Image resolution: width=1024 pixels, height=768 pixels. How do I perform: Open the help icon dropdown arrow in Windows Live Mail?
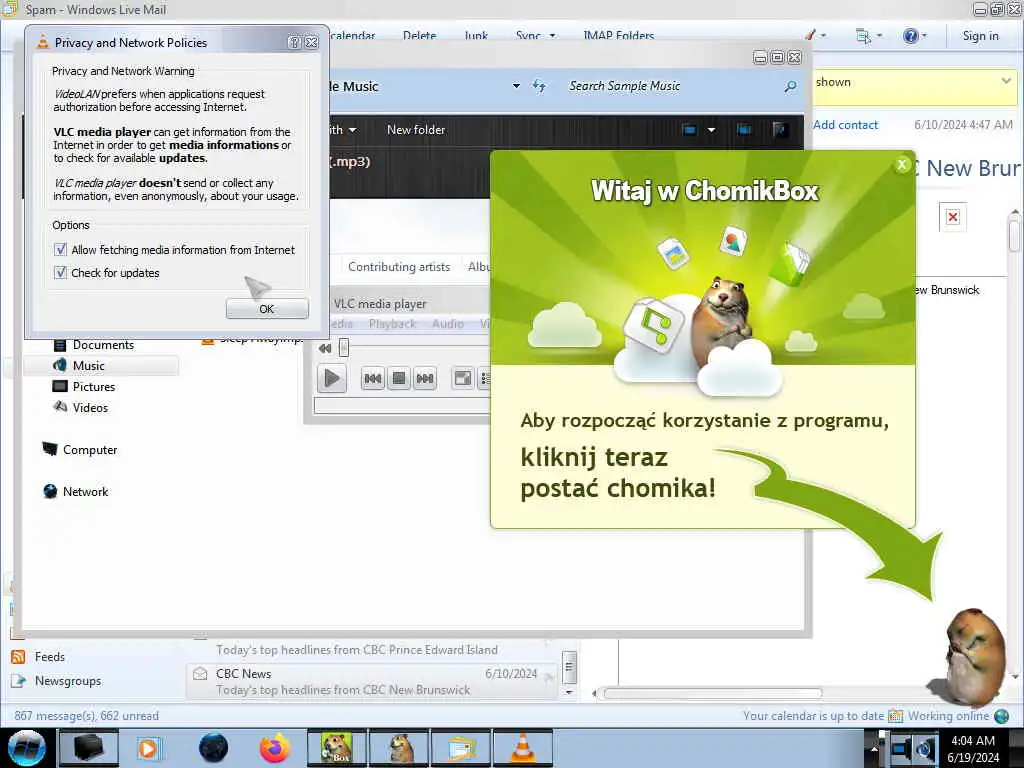tap(923, 36)
